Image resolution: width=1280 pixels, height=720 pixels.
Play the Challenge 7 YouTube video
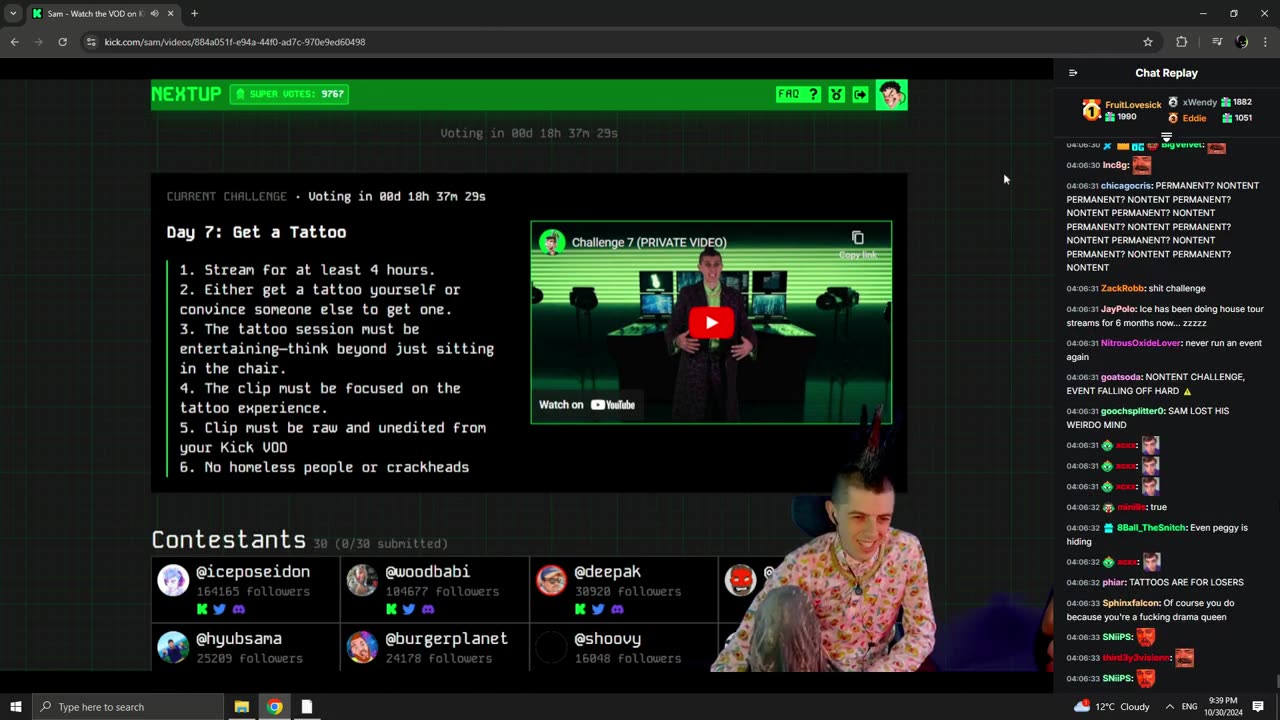711,322
